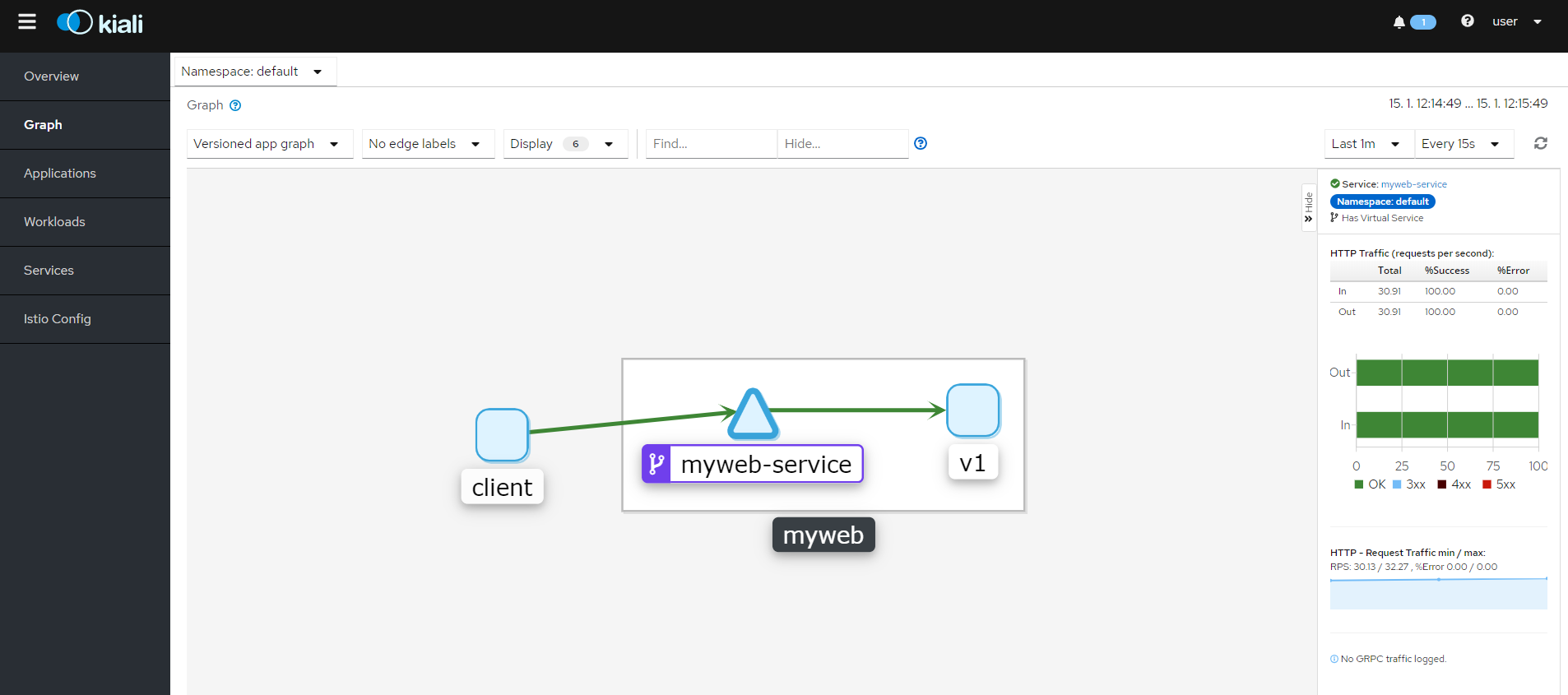Open the No edge labels dropdown
This screenshot has height=695, width=1568.
(428, 144)
